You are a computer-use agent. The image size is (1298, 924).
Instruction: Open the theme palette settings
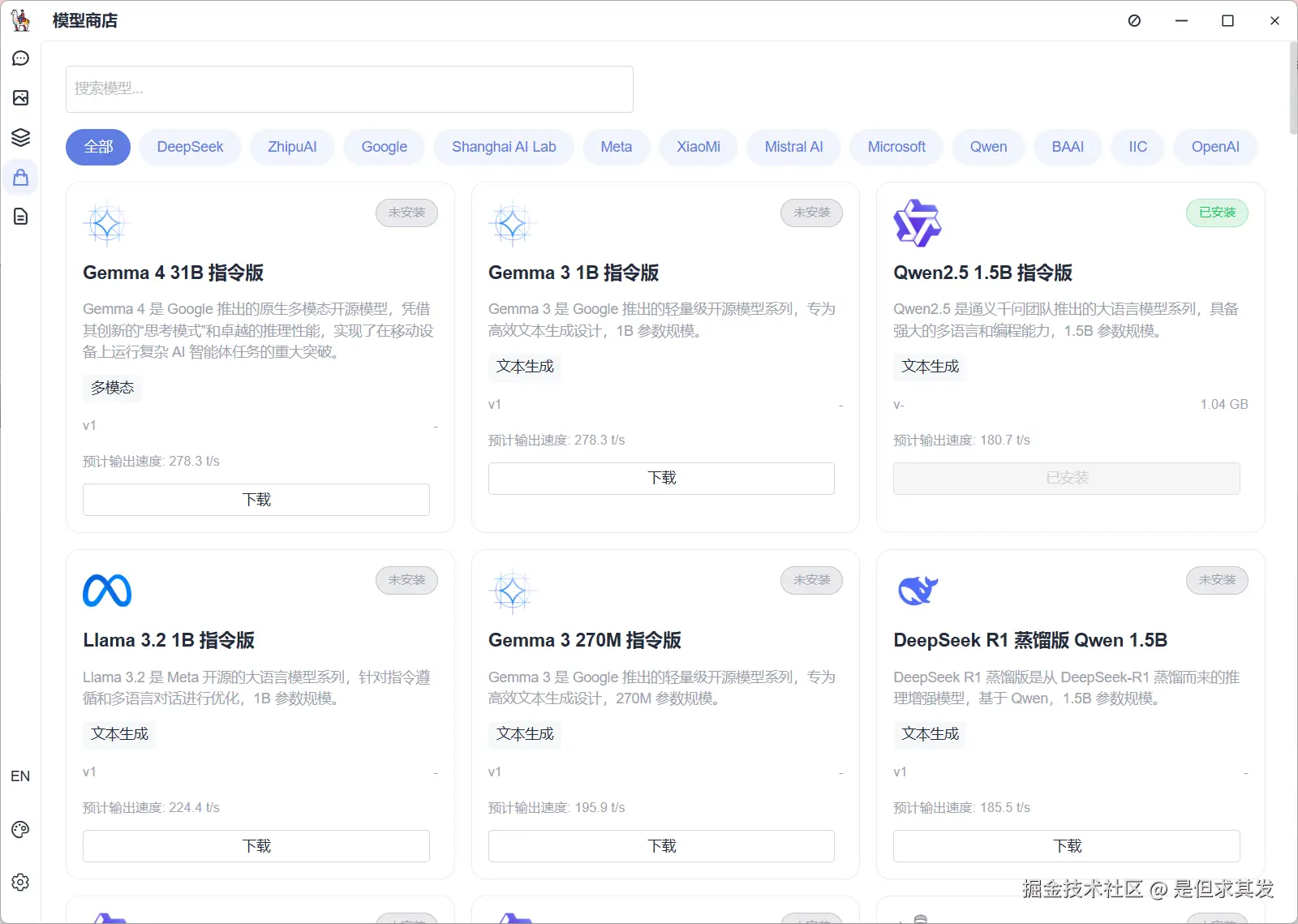pos(20,828)
